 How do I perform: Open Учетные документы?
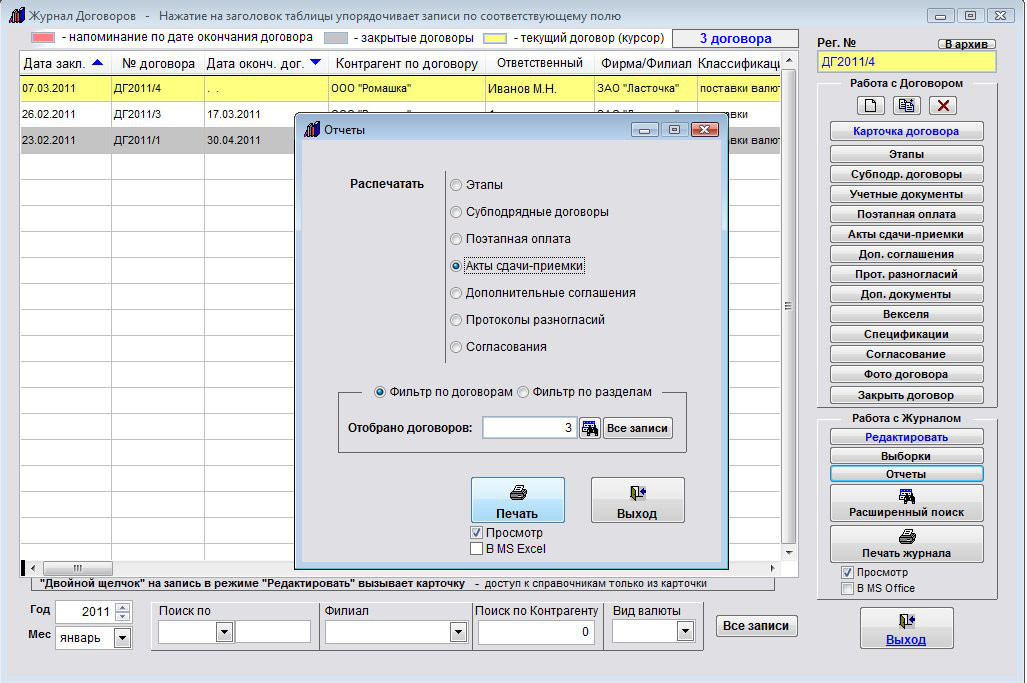pos(906,194)
